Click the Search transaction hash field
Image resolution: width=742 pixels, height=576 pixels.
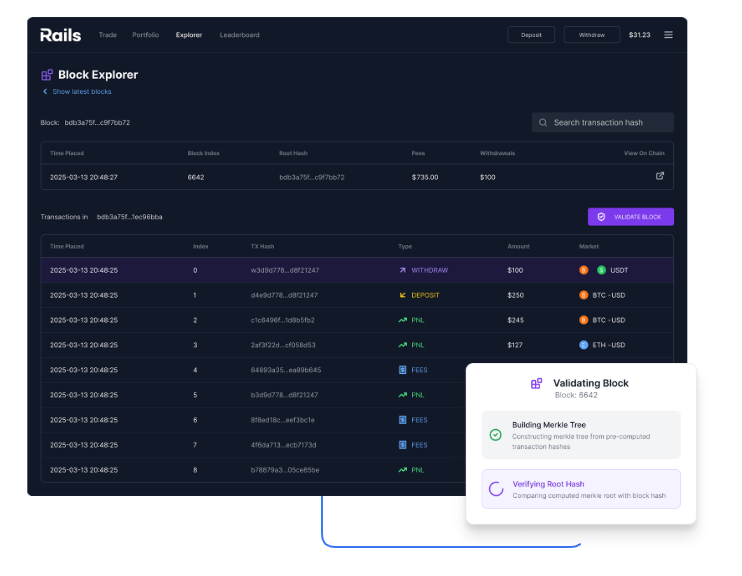coord(602,123)
